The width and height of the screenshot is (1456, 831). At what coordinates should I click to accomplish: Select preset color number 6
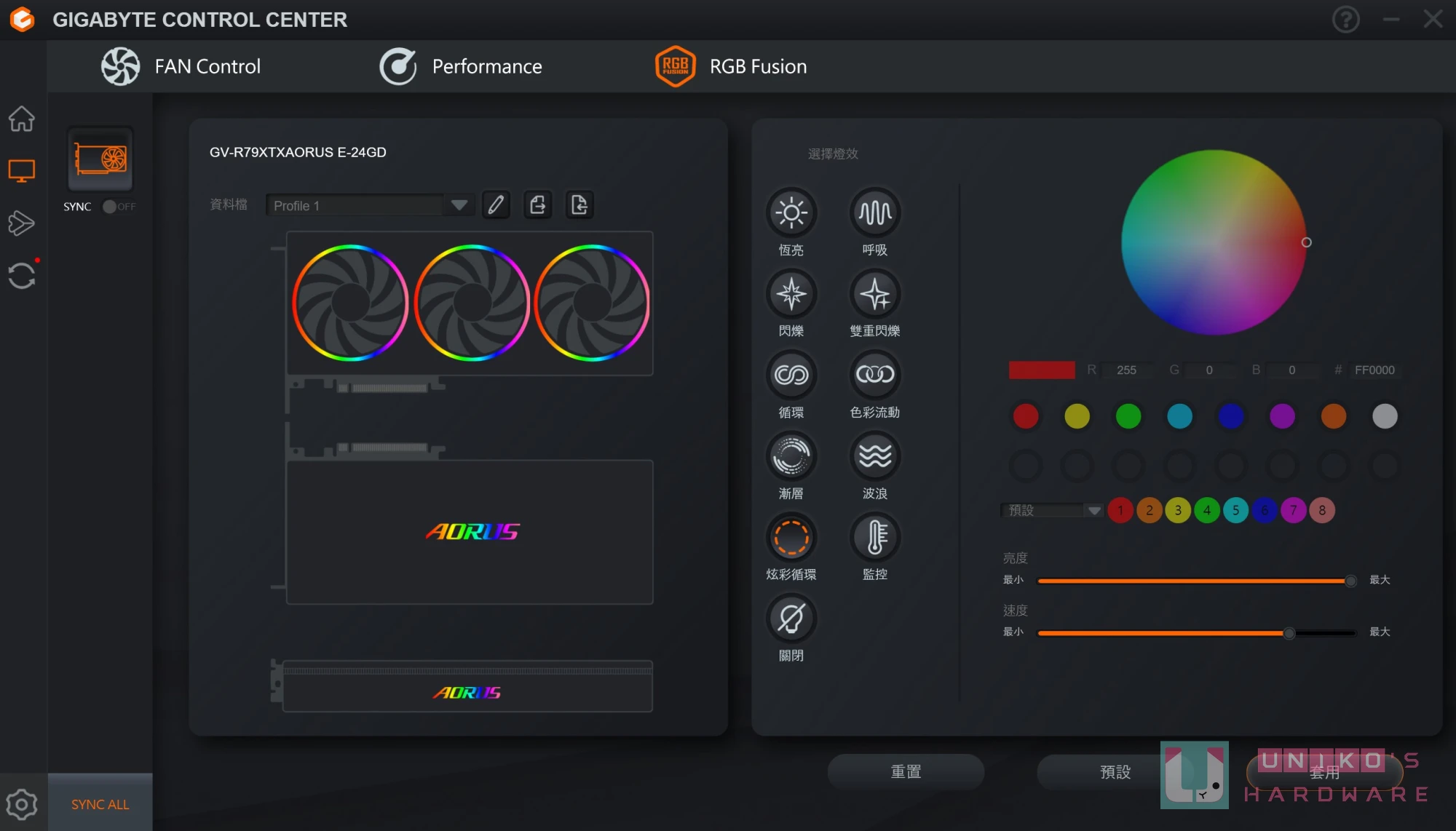(1265, 510)
